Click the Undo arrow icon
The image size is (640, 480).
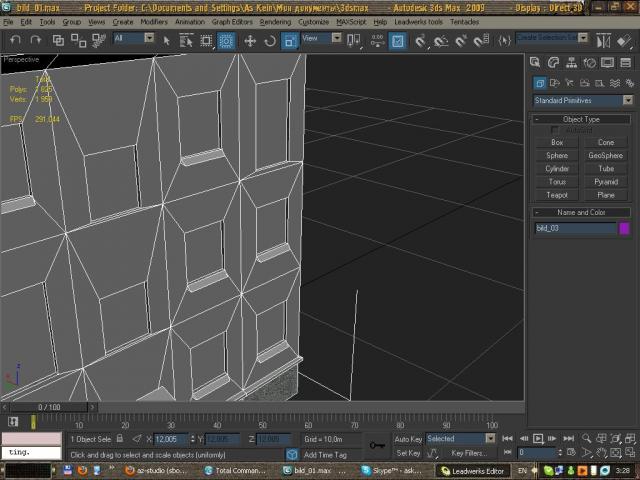13,40
